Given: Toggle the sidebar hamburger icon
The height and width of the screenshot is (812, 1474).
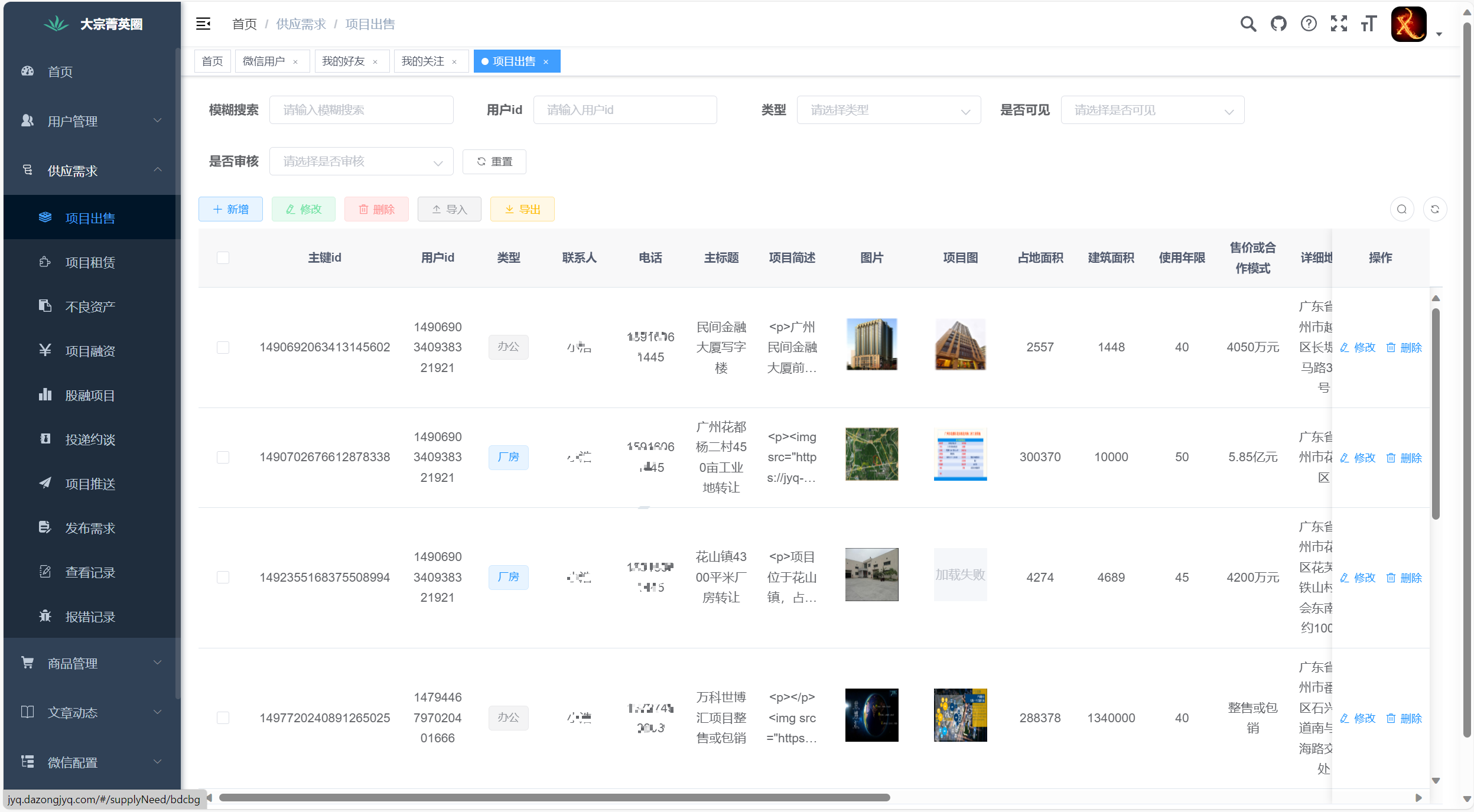Looking at the screenshot, I should [x=203, y=24].
